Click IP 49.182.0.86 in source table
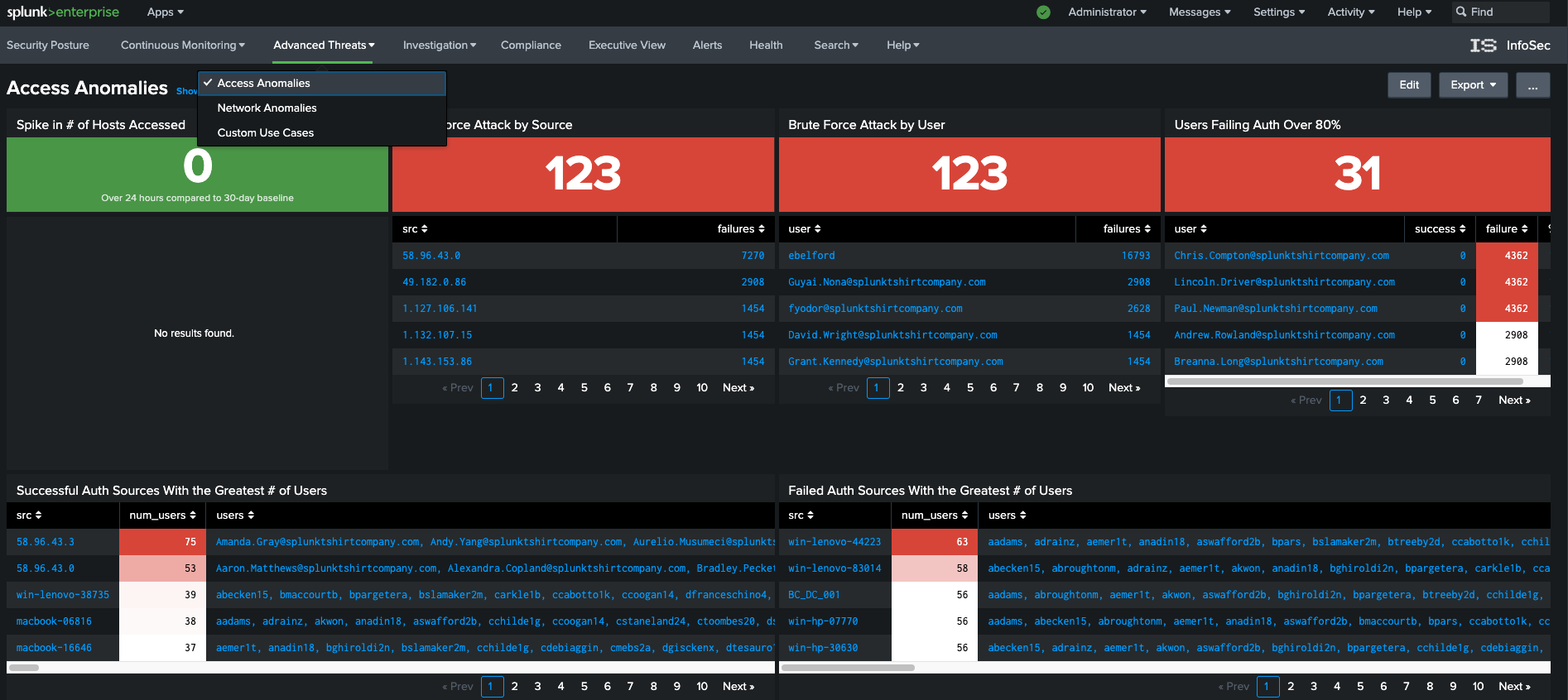Screen dimensions: 1568x700 pos(434,283)
